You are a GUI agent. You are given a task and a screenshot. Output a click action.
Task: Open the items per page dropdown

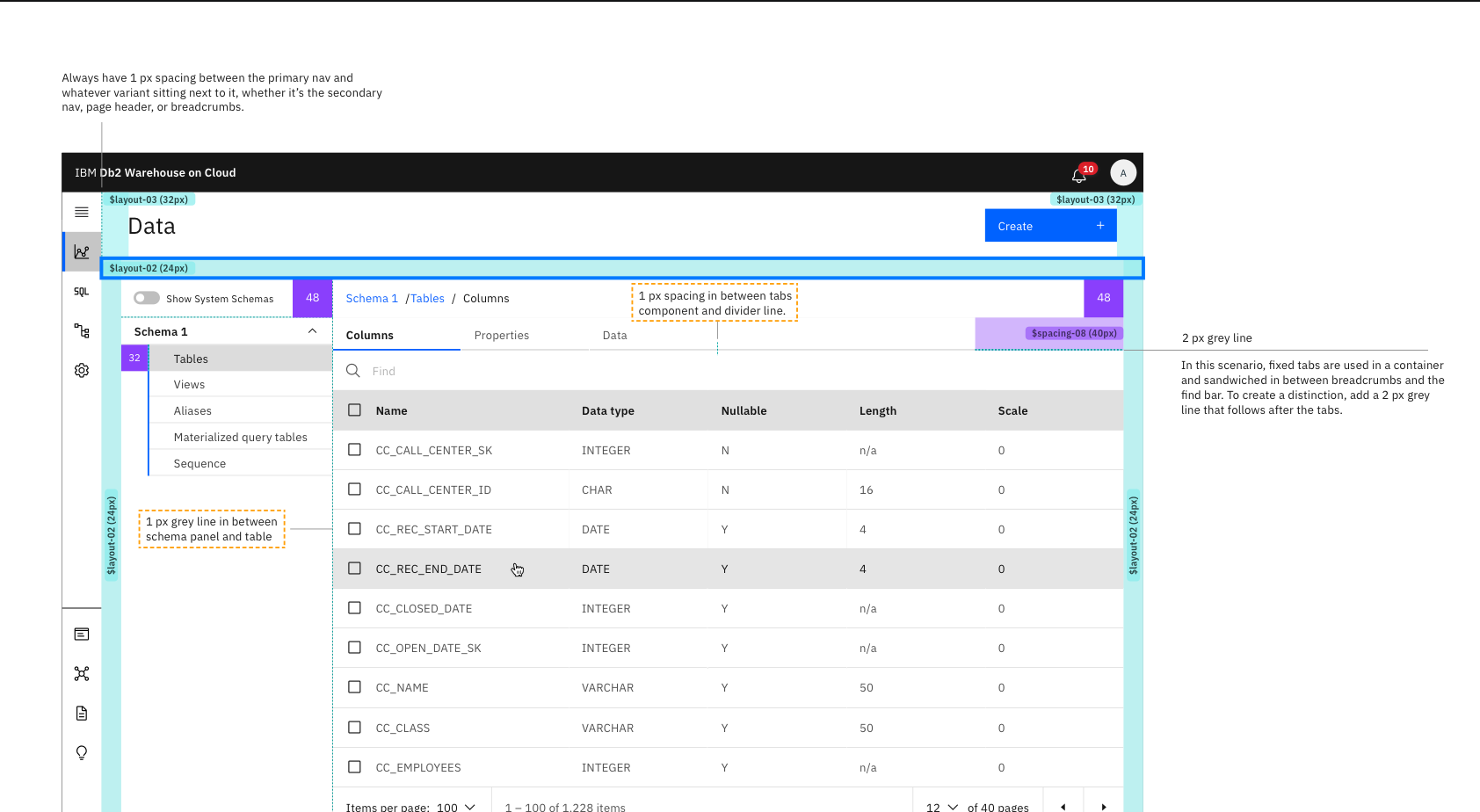coord(455,807)
